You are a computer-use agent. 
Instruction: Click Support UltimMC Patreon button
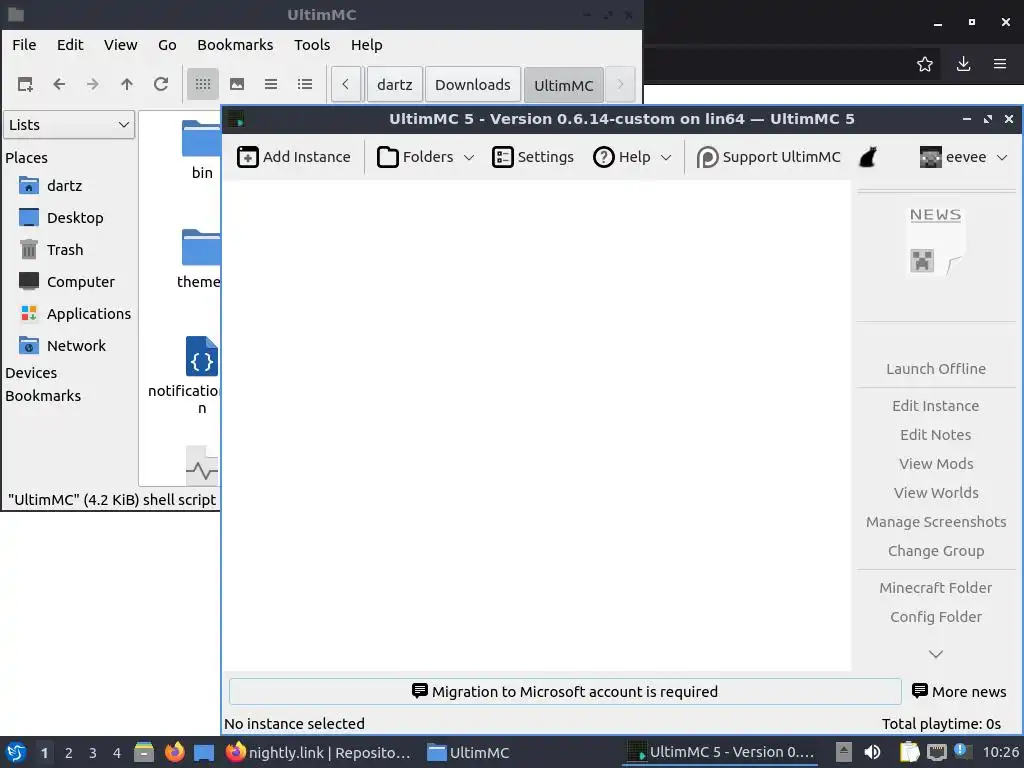pyautogui.click(x=769, y=157)
